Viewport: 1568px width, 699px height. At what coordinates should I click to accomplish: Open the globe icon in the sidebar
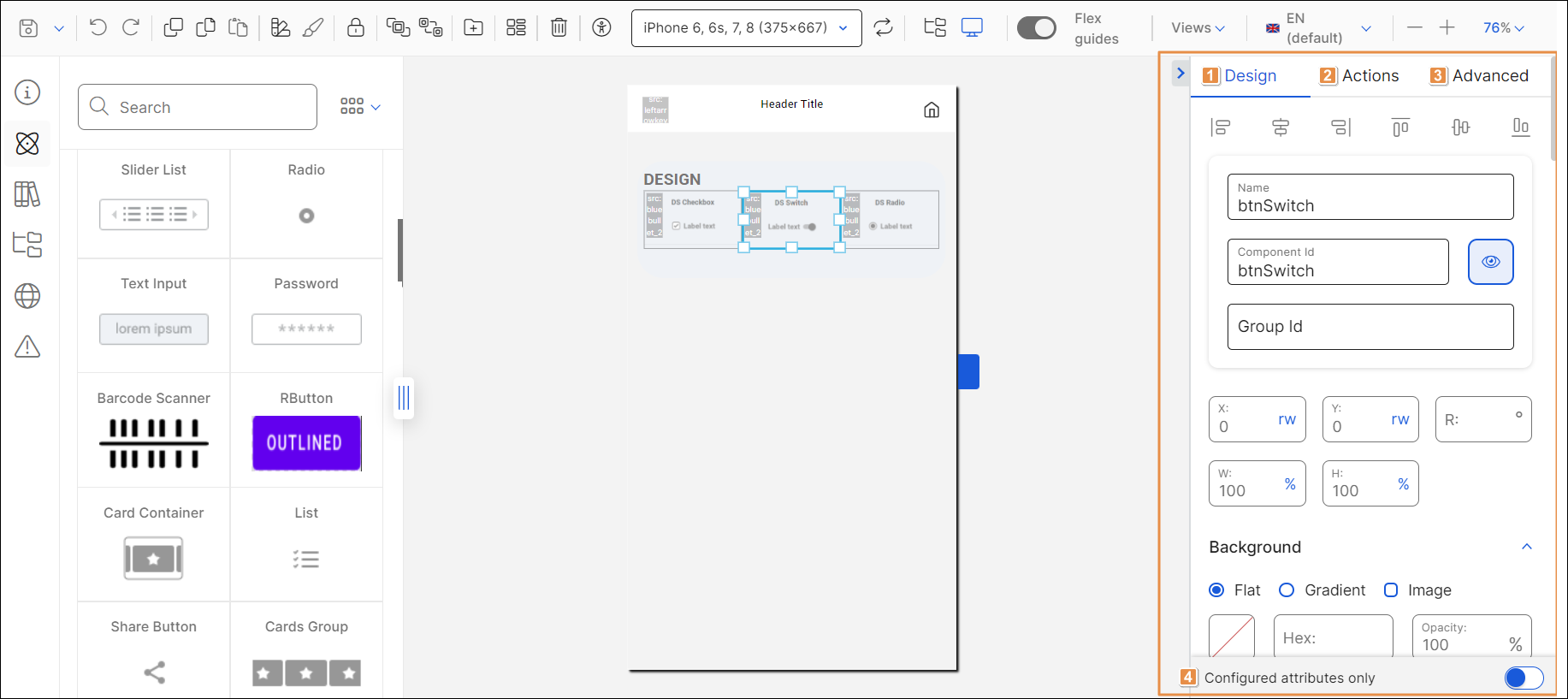click(27, 296)
